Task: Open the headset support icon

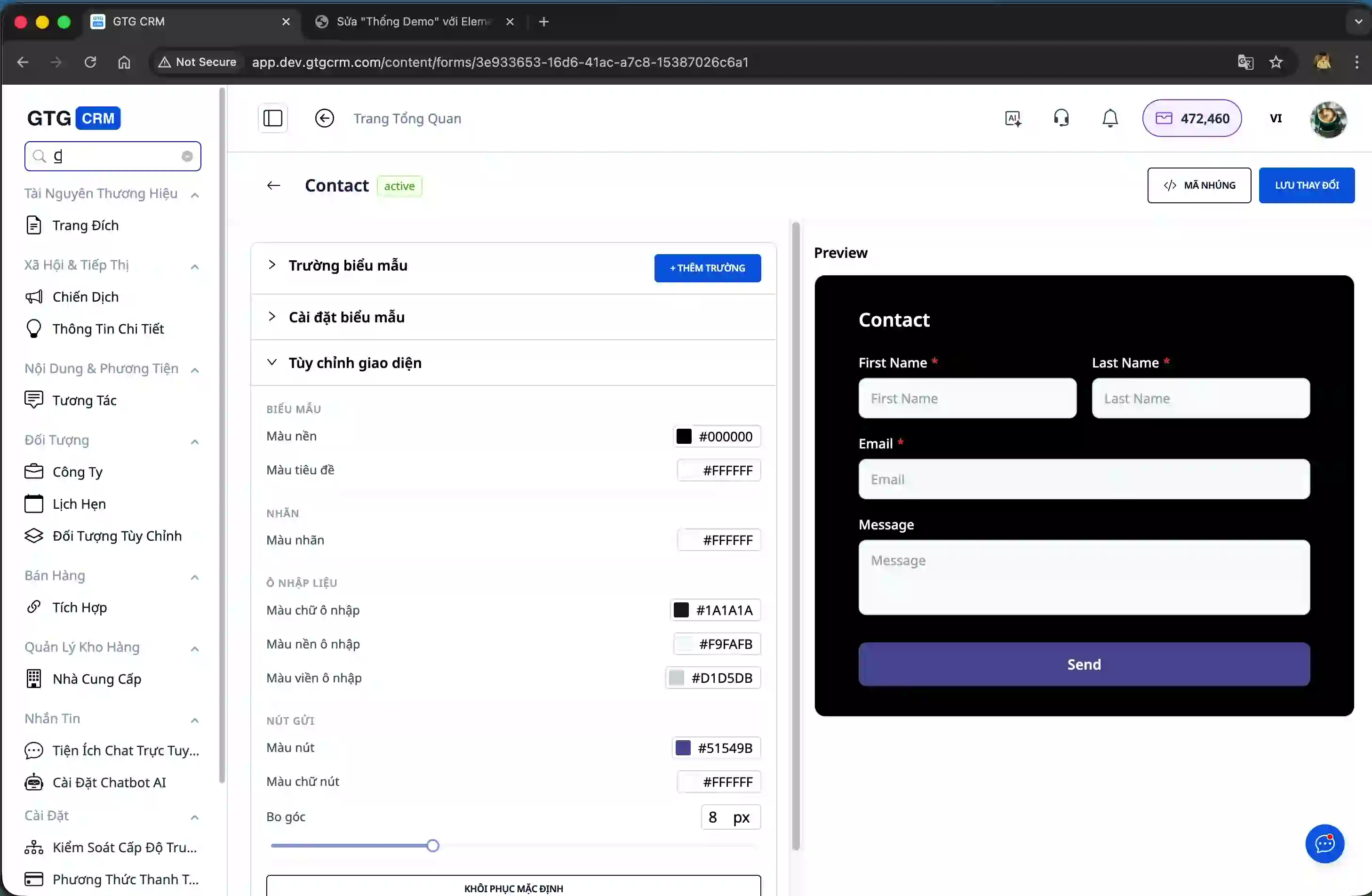Action: 1061,119
